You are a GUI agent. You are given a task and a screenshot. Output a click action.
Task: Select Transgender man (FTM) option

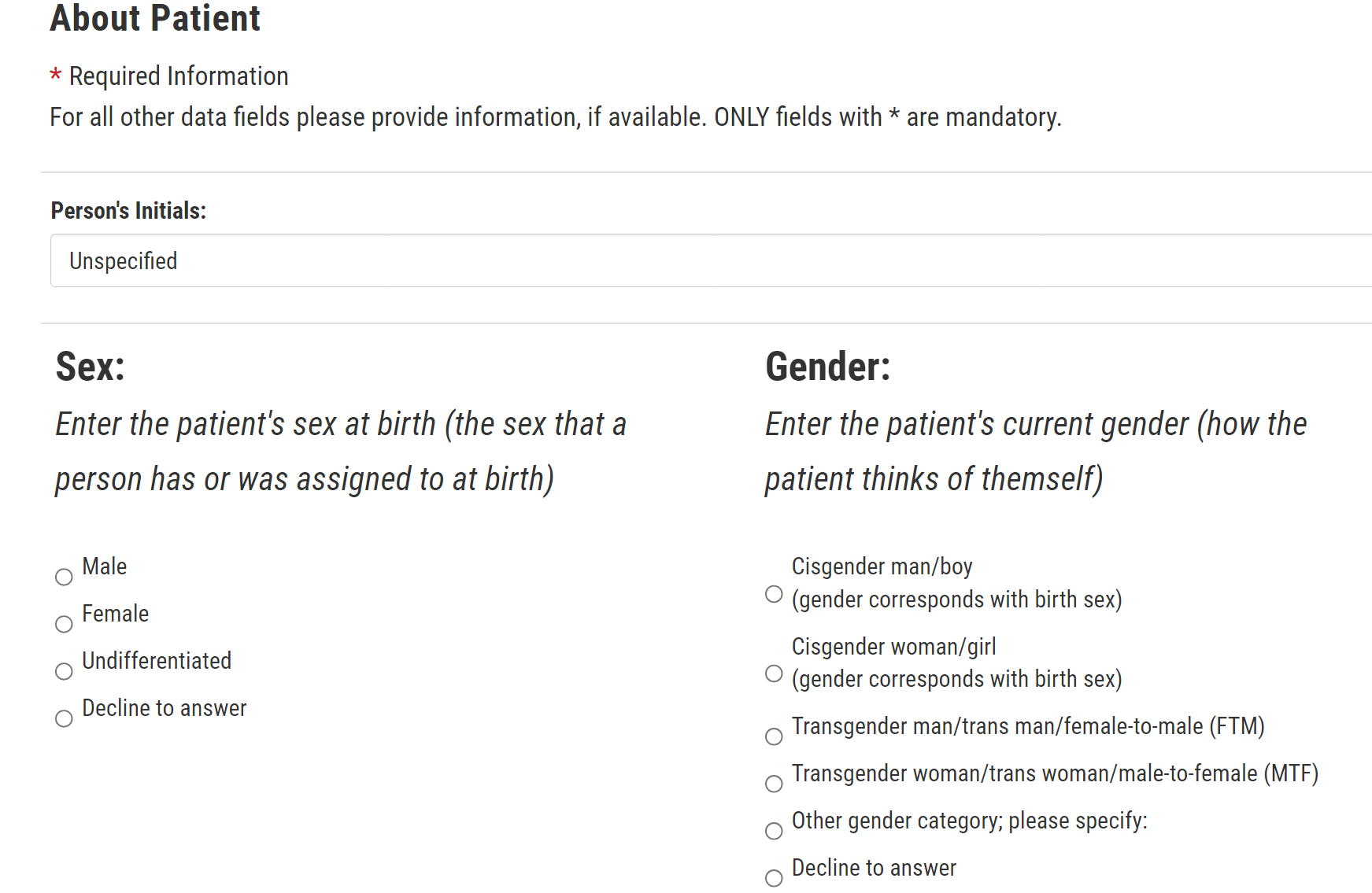click(x=774, y=736)
